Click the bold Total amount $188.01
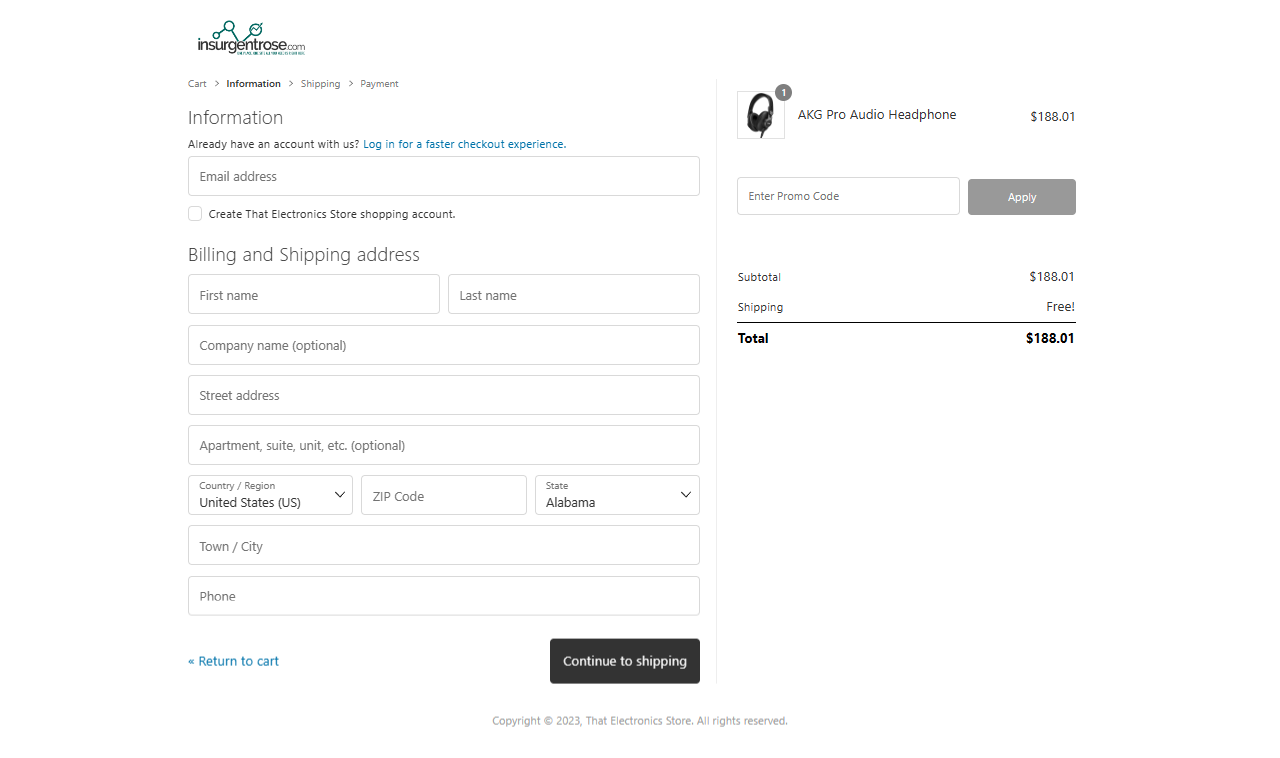The height and width of the screenshot is (758, 1280). click(1050, 338)
